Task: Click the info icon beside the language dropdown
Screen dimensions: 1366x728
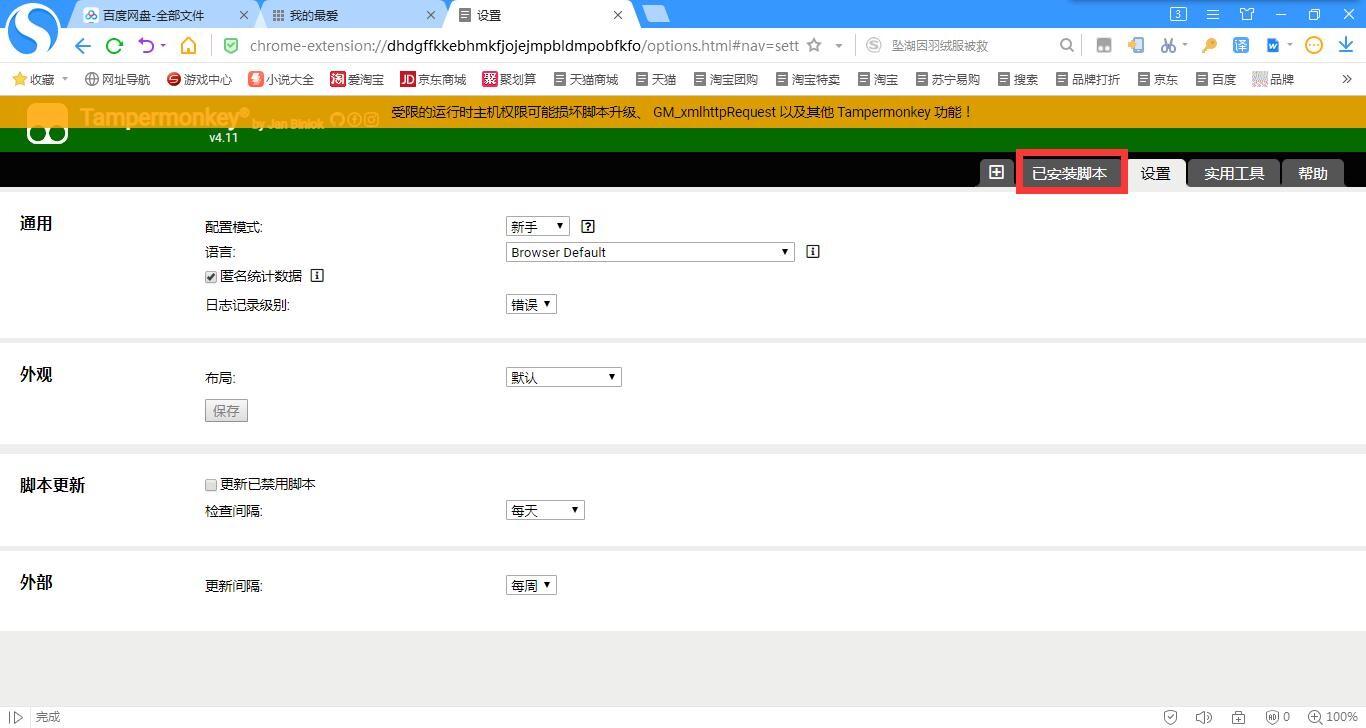Action: click(x=812, y=252)
